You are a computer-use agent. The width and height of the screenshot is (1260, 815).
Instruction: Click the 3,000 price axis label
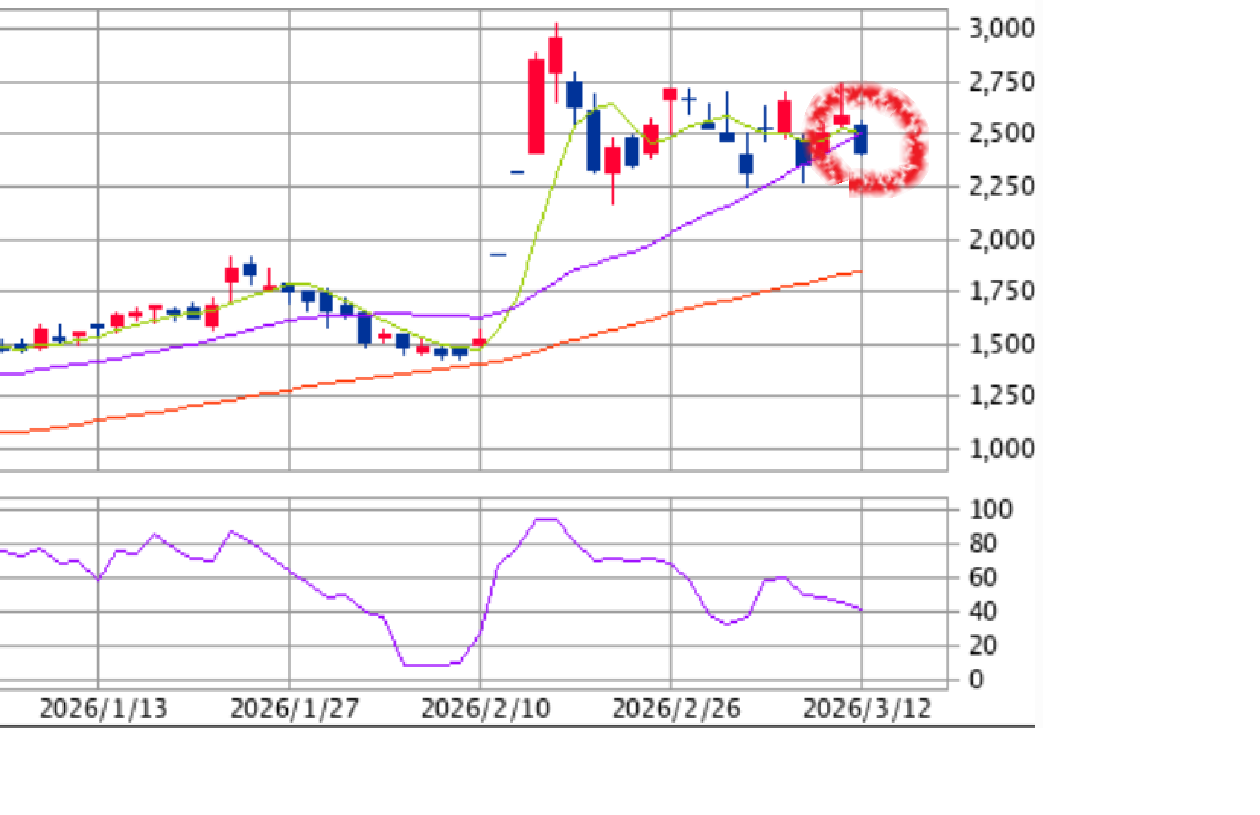(x=1001, y=28)
